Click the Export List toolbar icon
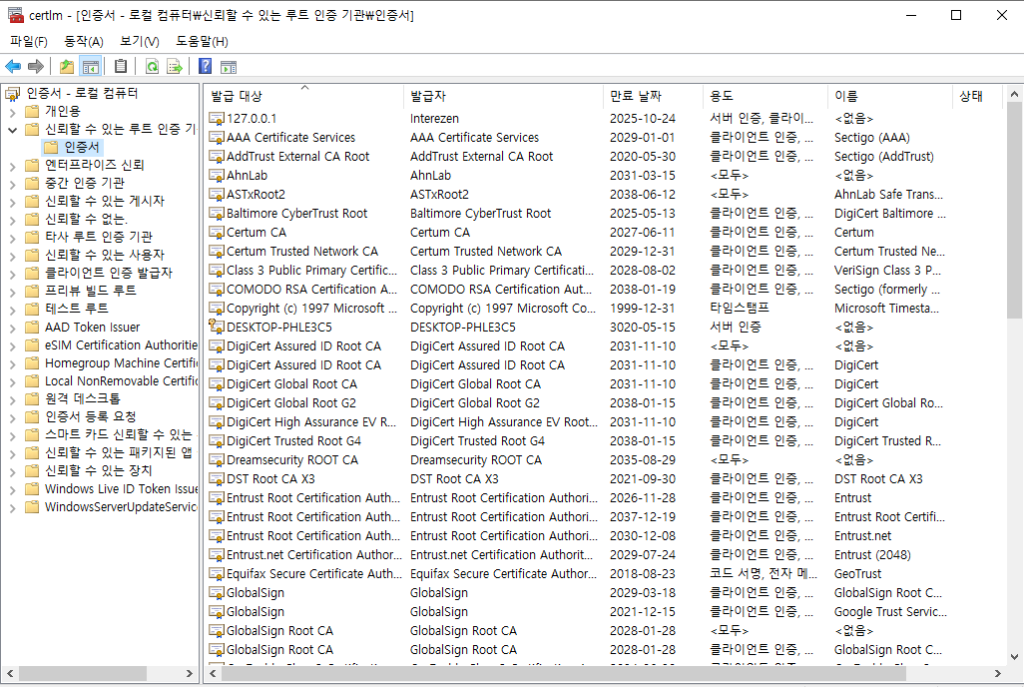This screenshot has height=687, width=1024. (x=174, y=67)
